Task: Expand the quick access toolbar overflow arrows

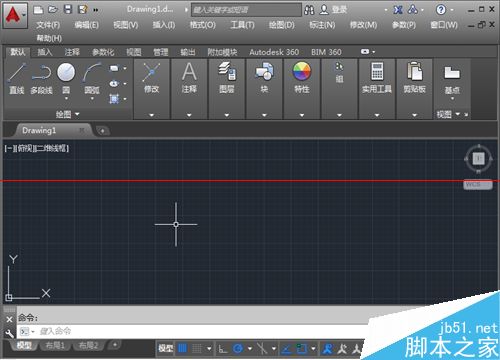Action: click(96, 10)
